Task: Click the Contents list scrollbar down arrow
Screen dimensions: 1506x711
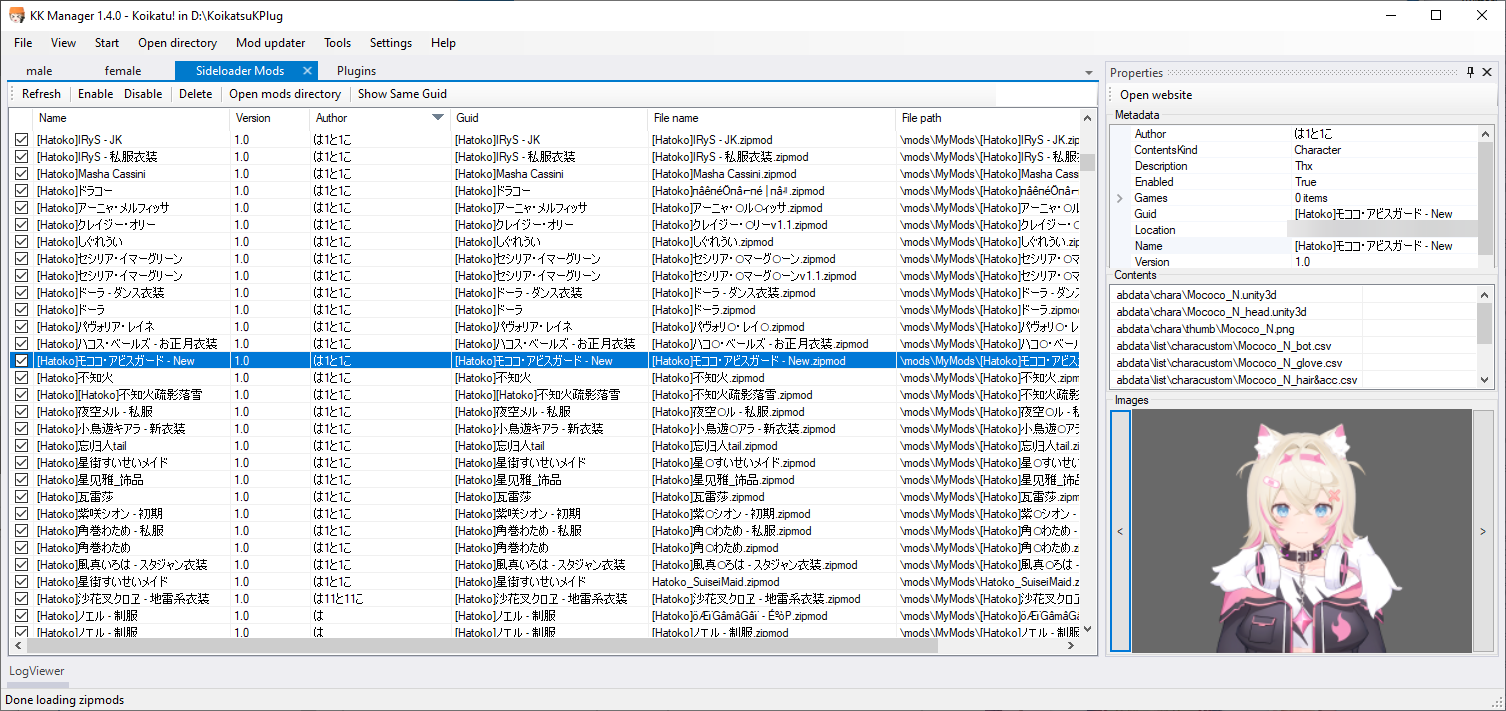Action: point(1485,381)
